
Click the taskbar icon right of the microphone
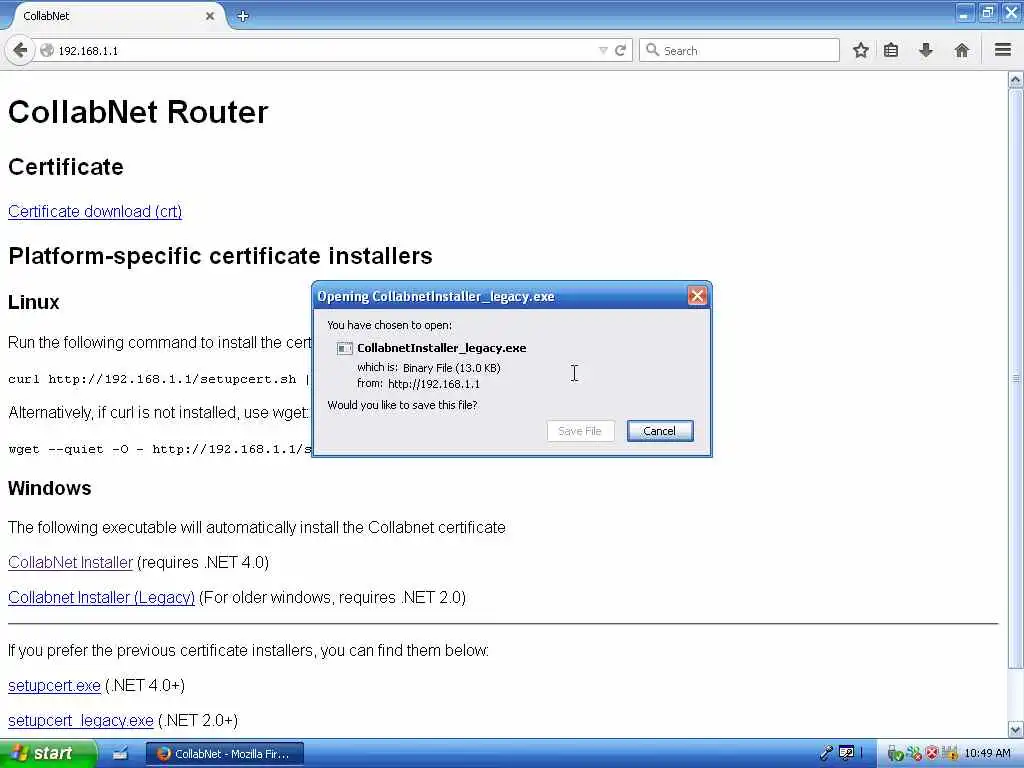click(846, 754)
